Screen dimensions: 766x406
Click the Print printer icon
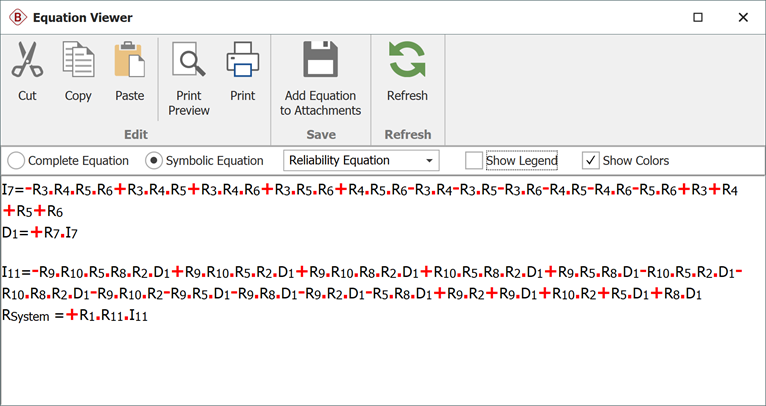[x=242, y=61]
